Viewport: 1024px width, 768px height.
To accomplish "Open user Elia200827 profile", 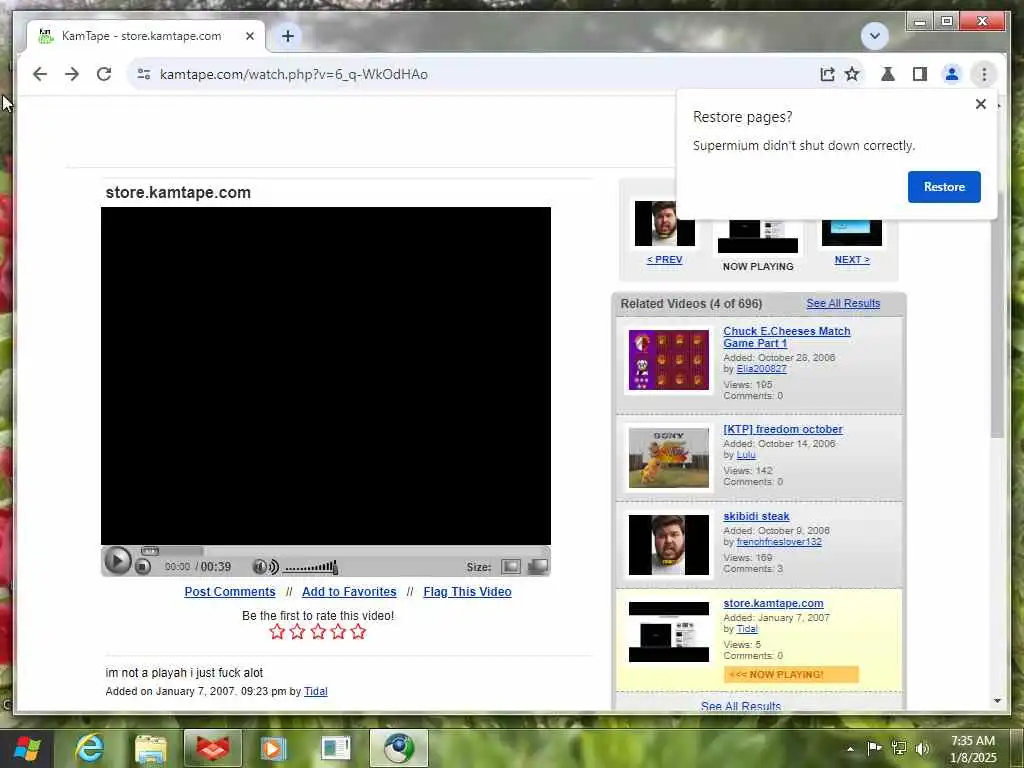I will 761,368.
